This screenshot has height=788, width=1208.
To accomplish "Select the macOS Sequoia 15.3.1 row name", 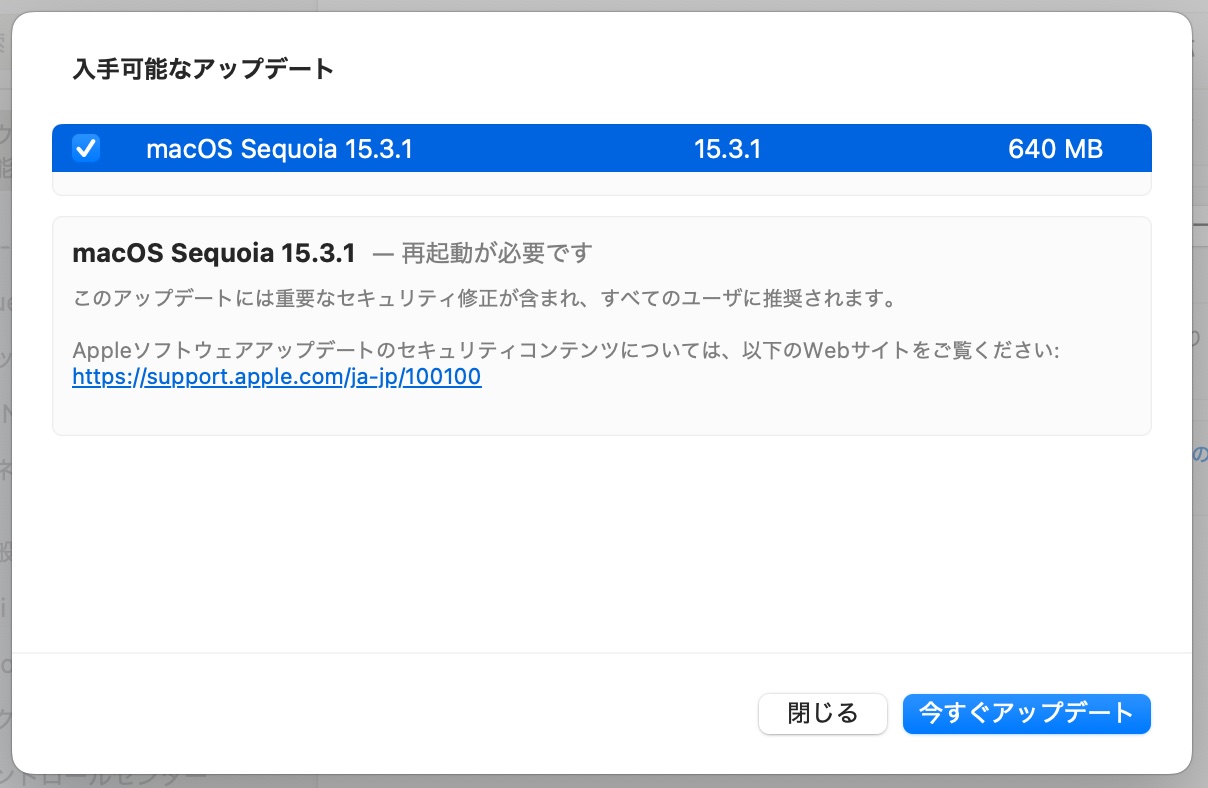I will 279,150.
